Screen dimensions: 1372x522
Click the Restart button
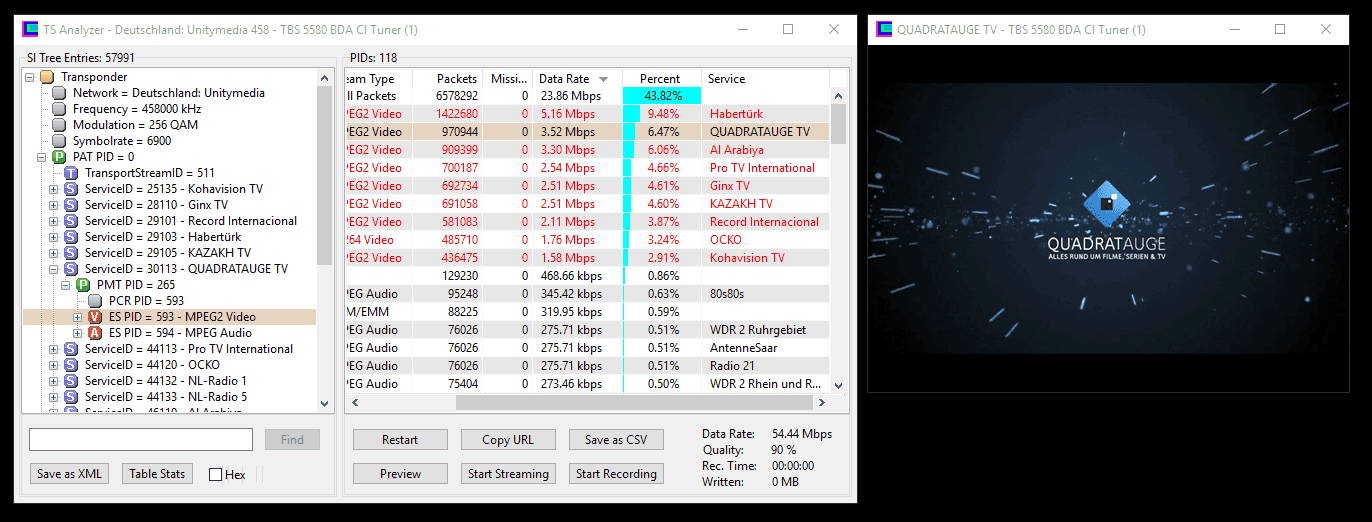(400, 440)
